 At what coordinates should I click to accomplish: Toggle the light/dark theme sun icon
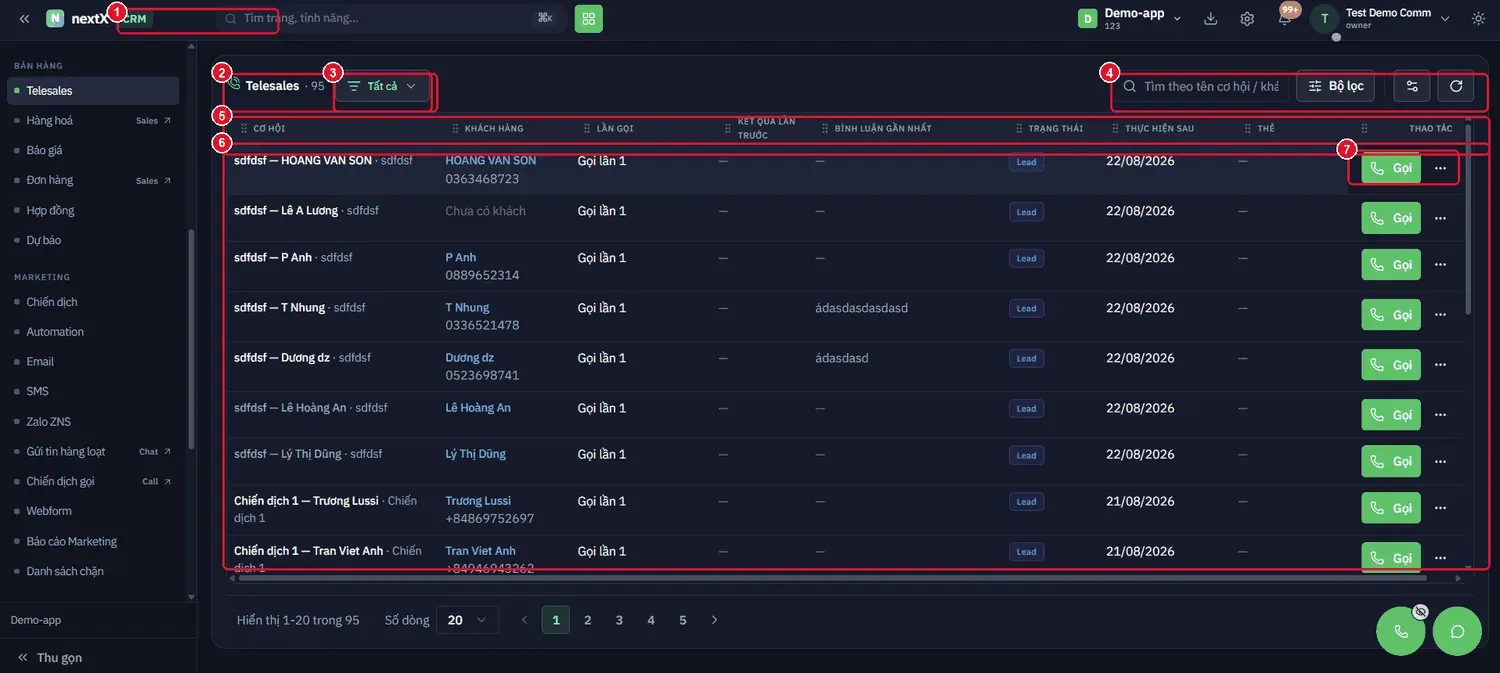coord(1478,18)
